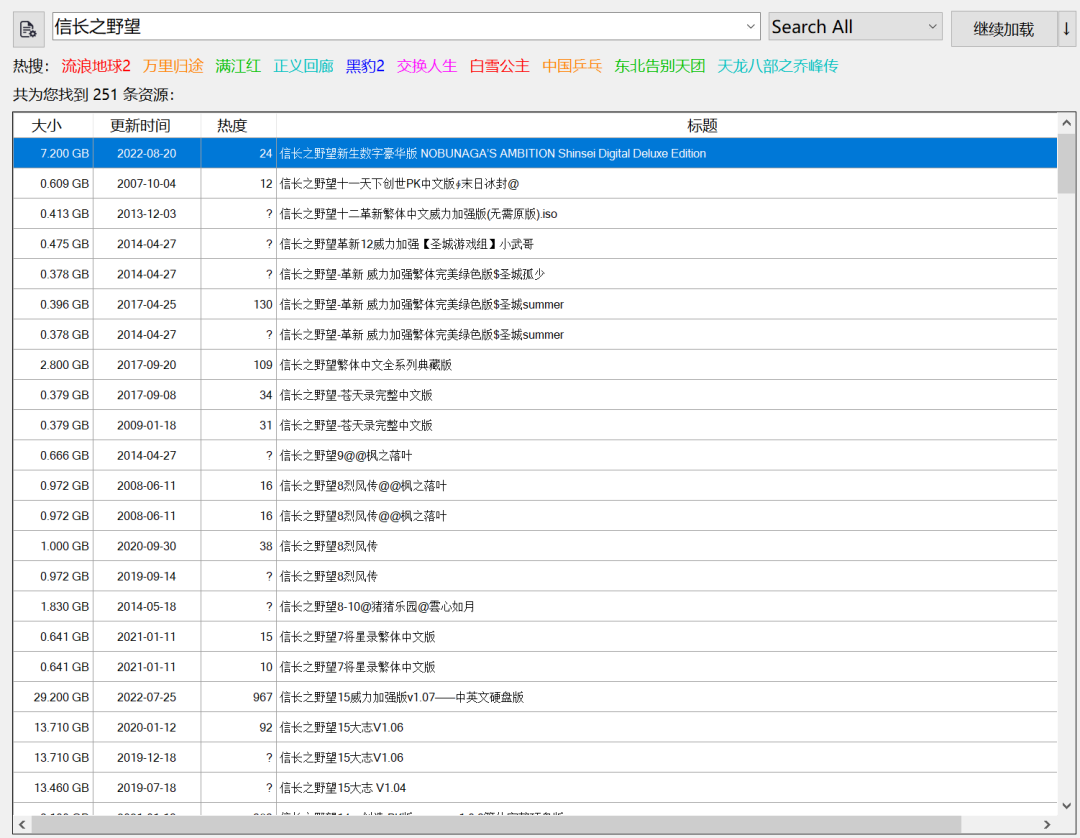
Task: Click the horizontal scrollbar thumb
Action: coord(496,824)
